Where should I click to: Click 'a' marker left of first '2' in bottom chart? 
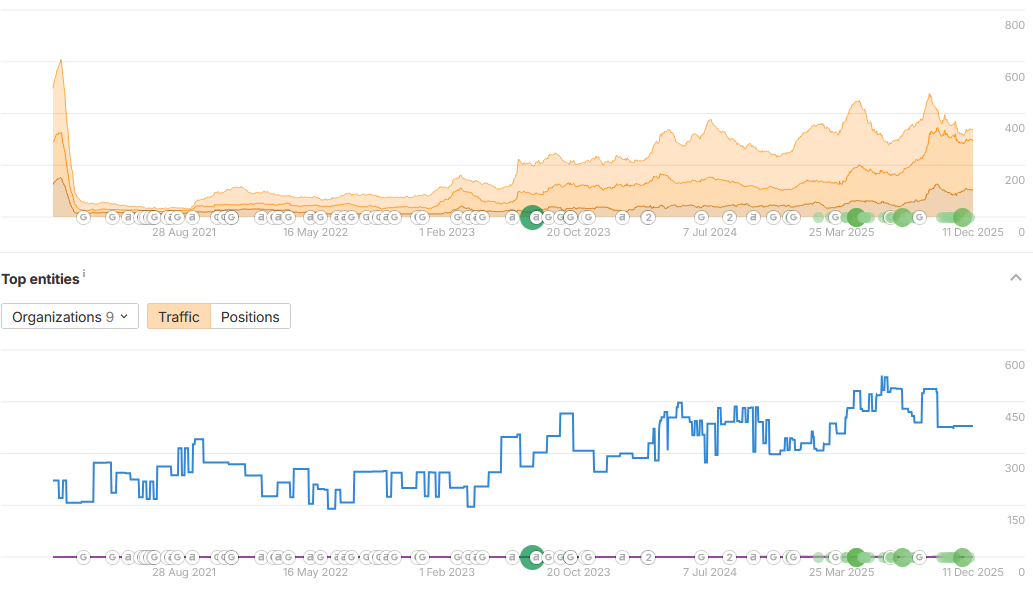(x=621, y=557)
